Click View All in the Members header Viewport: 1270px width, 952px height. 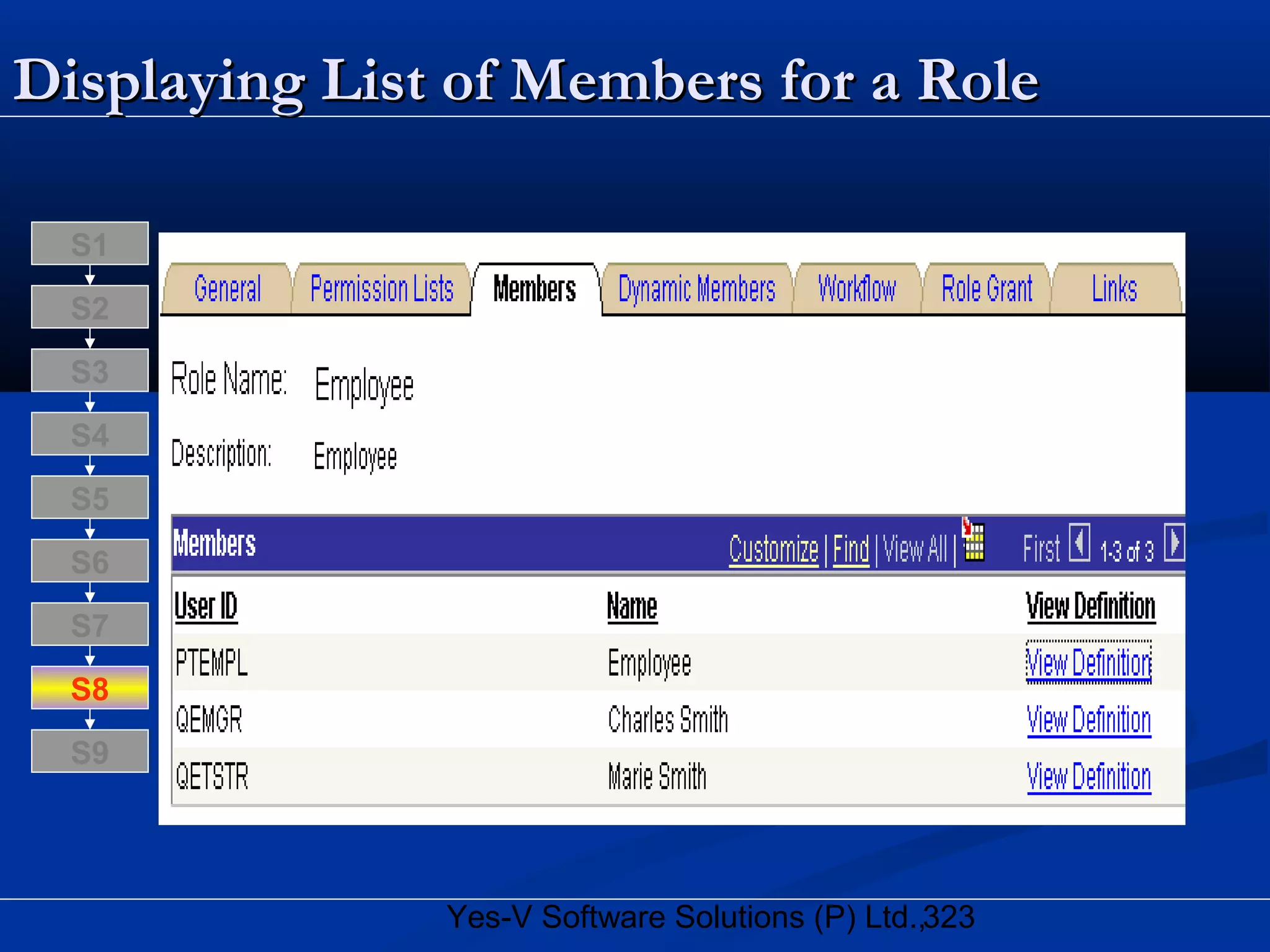915,549
